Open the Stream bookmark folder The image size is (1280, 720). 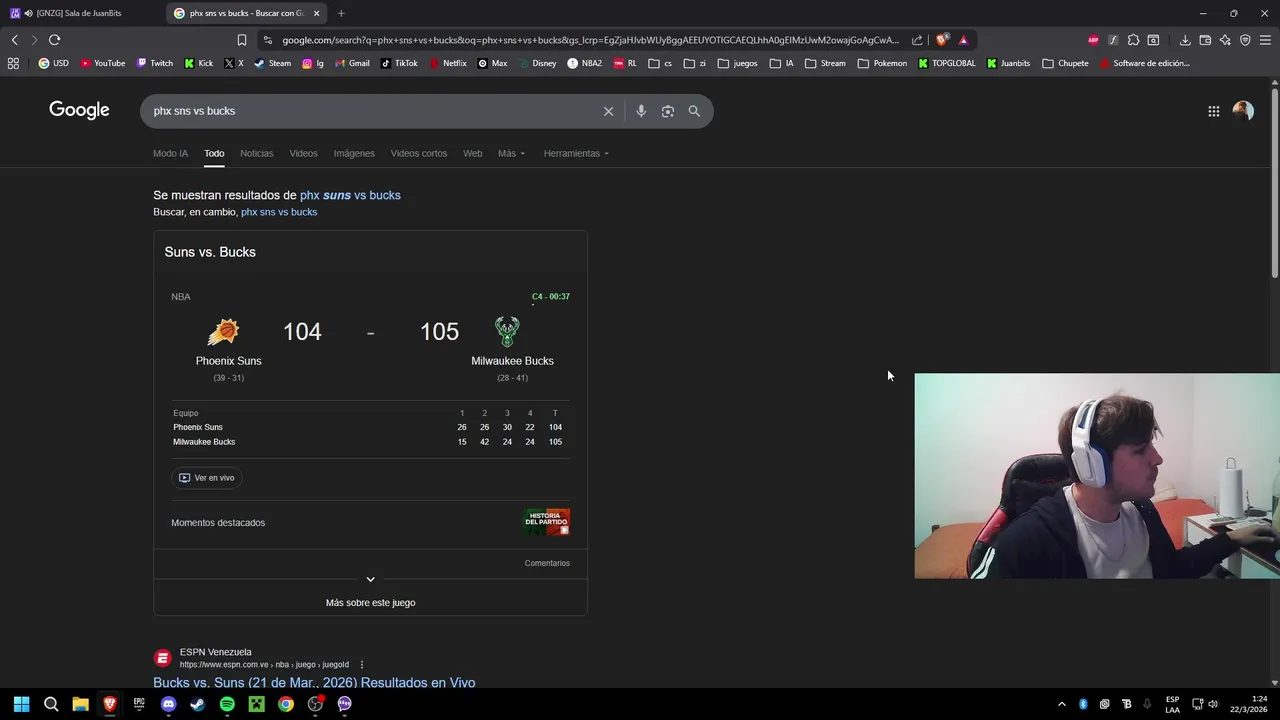point(825,63)
